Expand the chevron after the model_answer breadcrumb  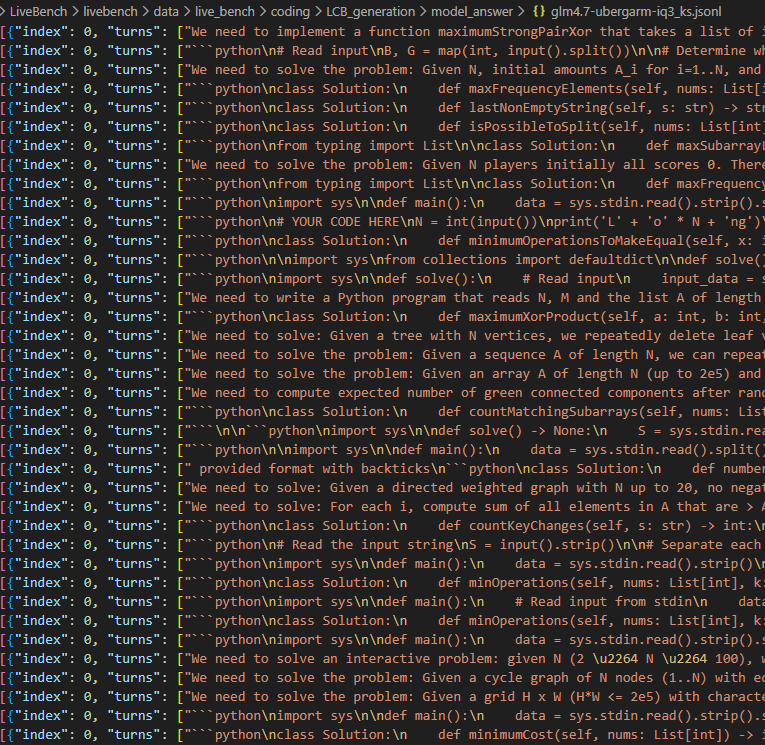(522, 11)
